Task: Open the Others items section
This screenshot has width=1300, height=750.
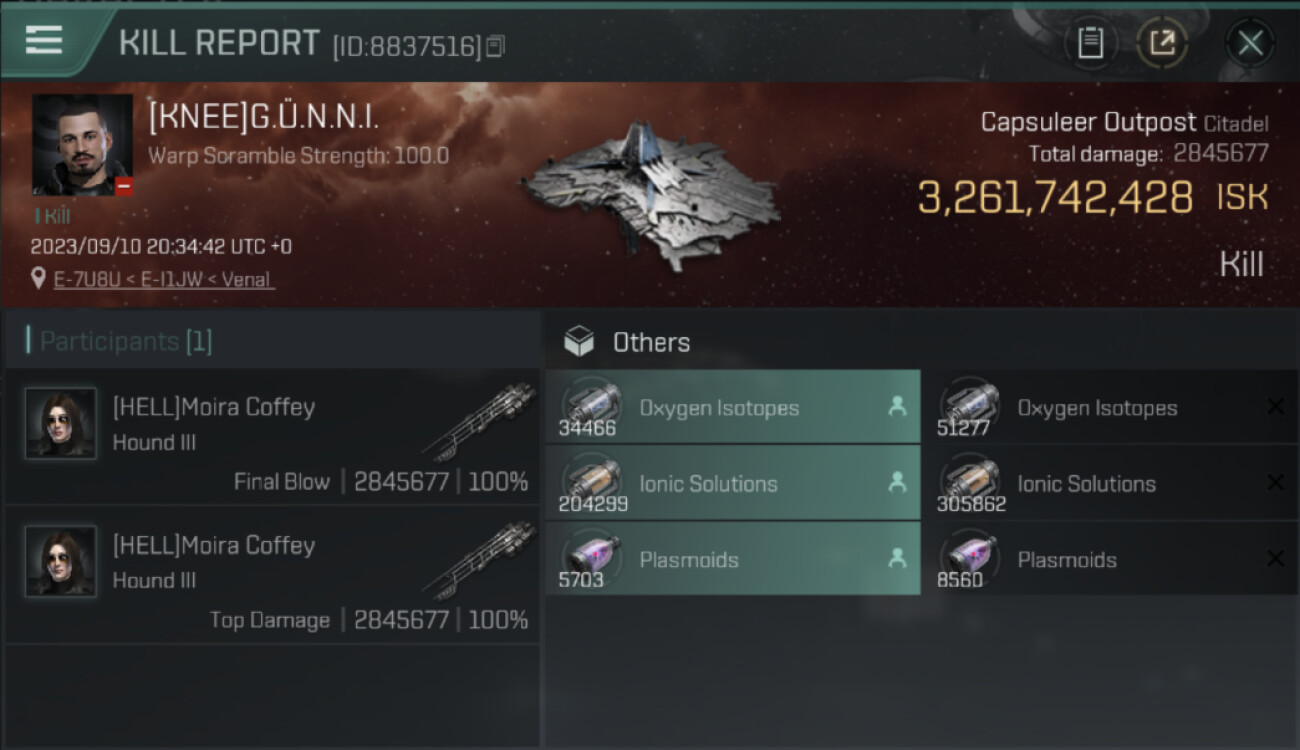Action: point(650,342)
